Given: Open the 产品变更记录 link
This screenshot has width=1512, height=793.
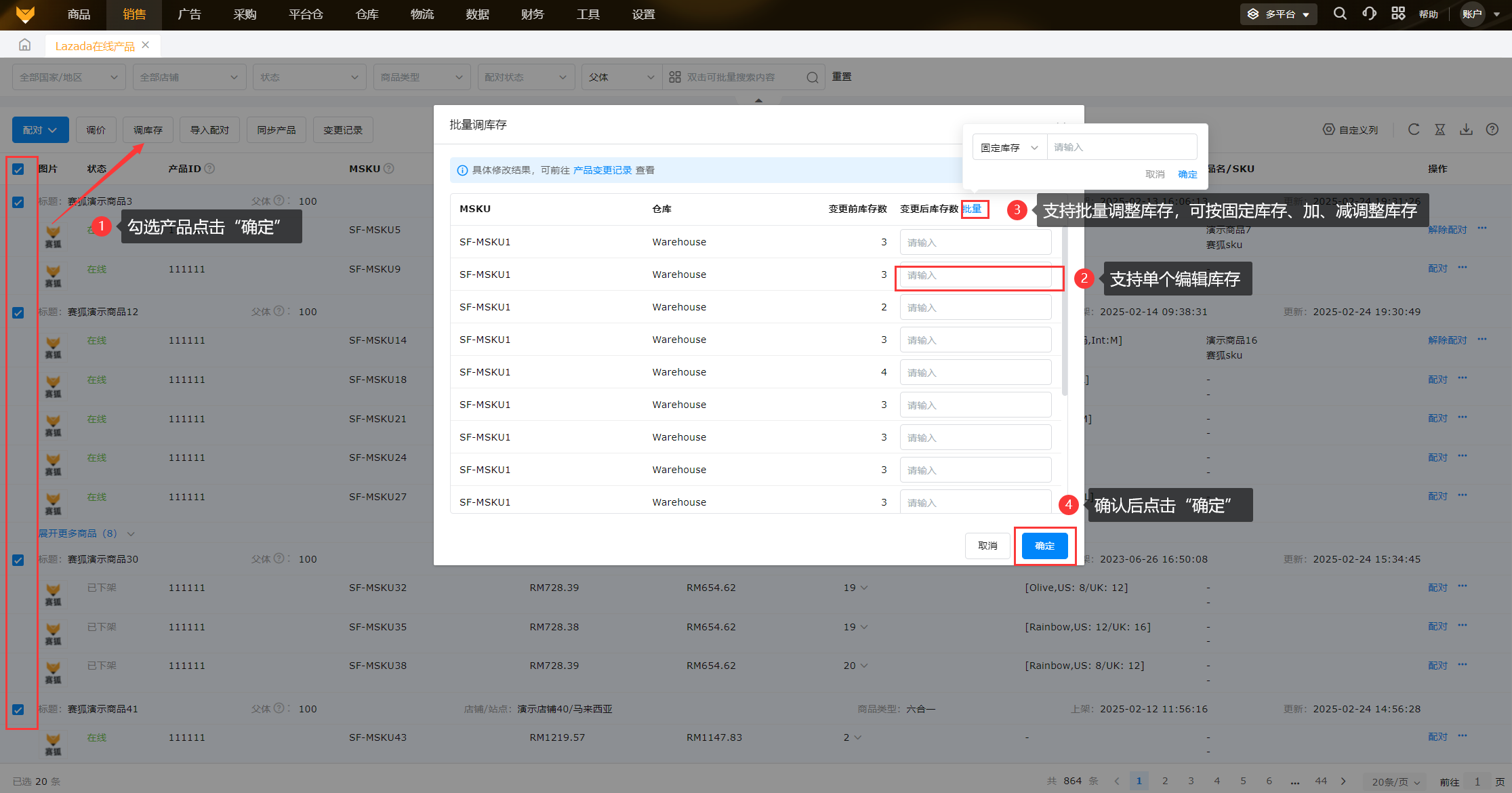Looking at the screenshot, I should click(602, 170).
